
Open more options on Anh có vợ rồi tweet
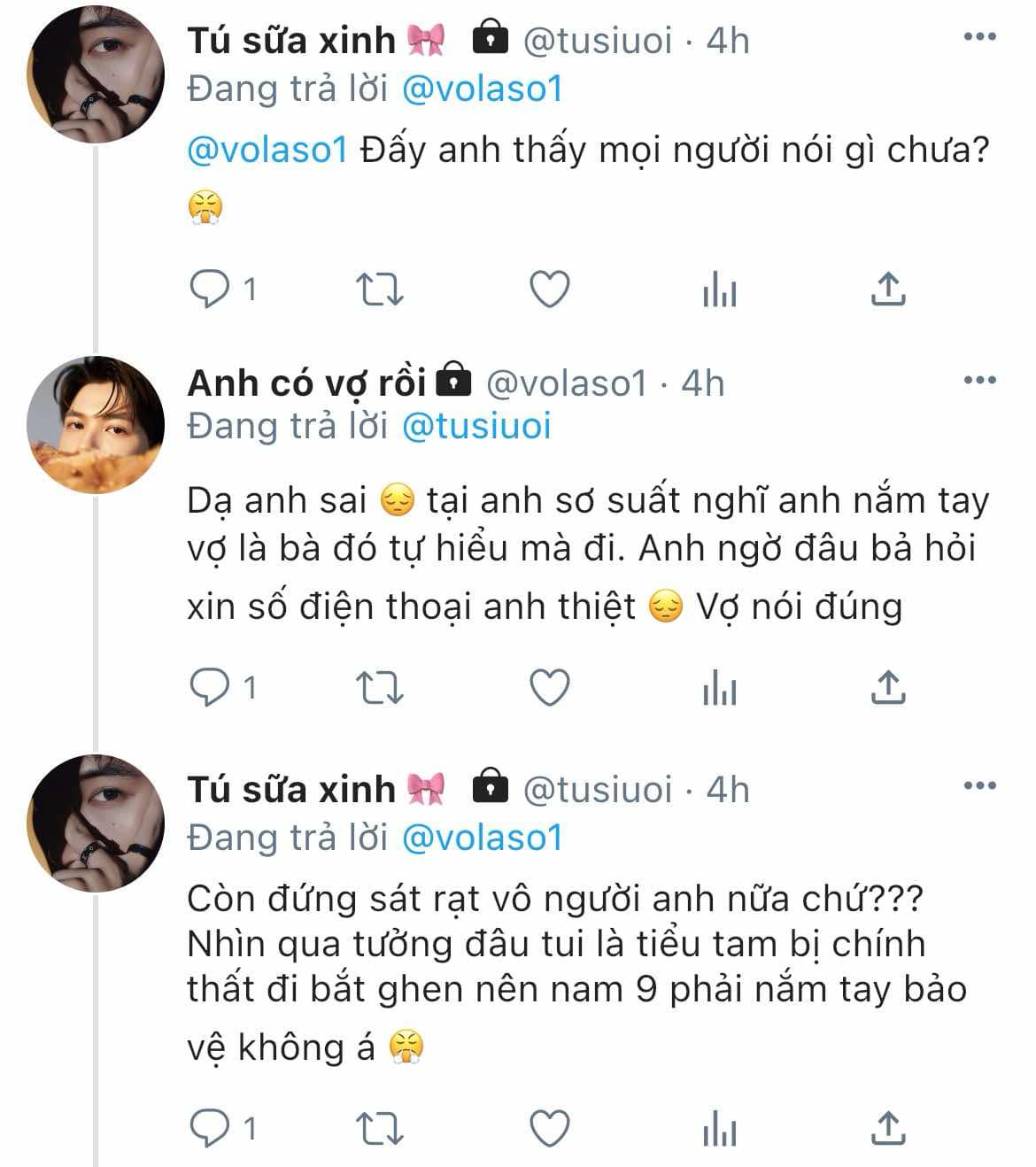tap(980, 381)
